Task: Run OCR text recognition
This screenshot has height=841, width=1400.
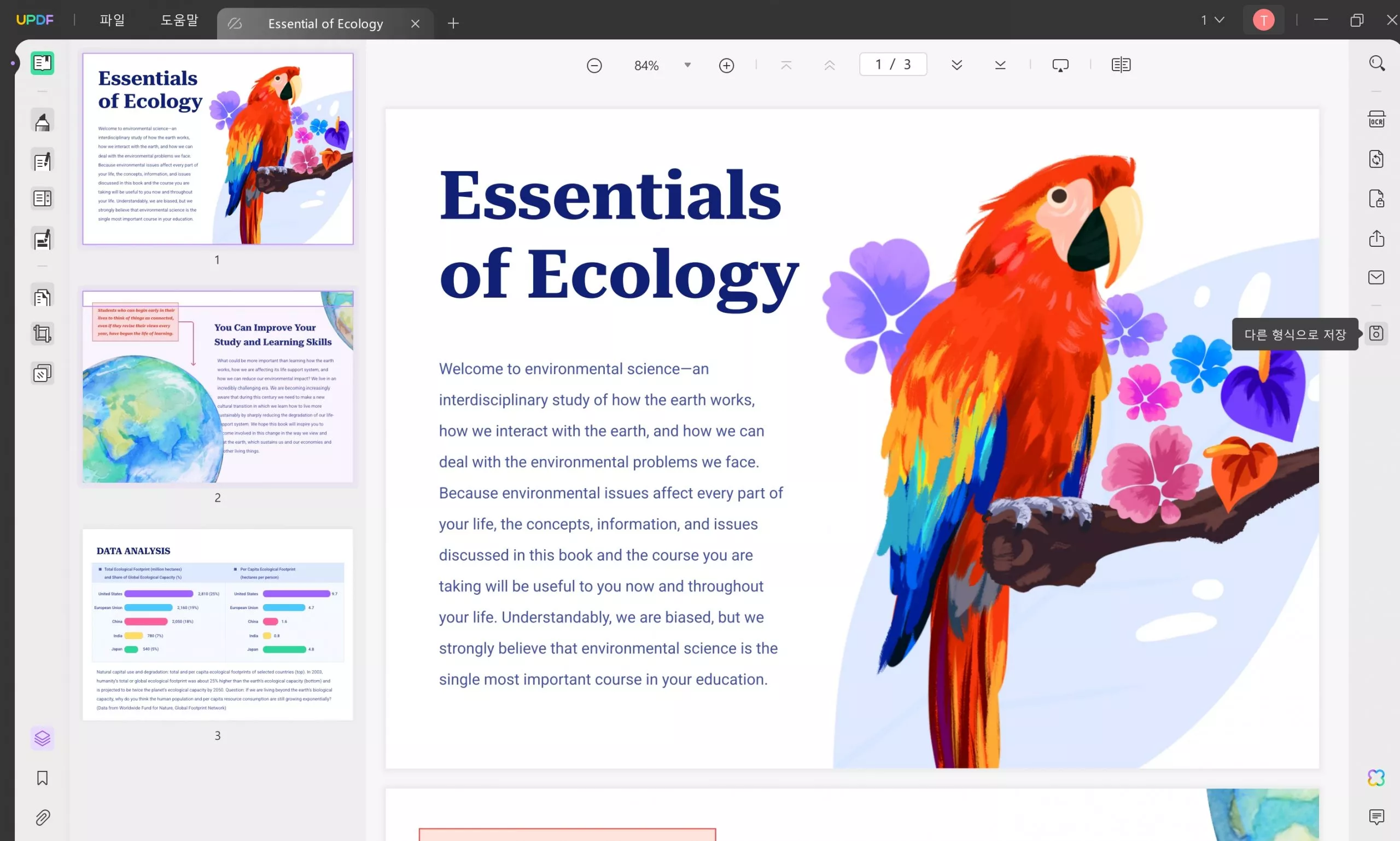Action: [x=1377, y=120]
